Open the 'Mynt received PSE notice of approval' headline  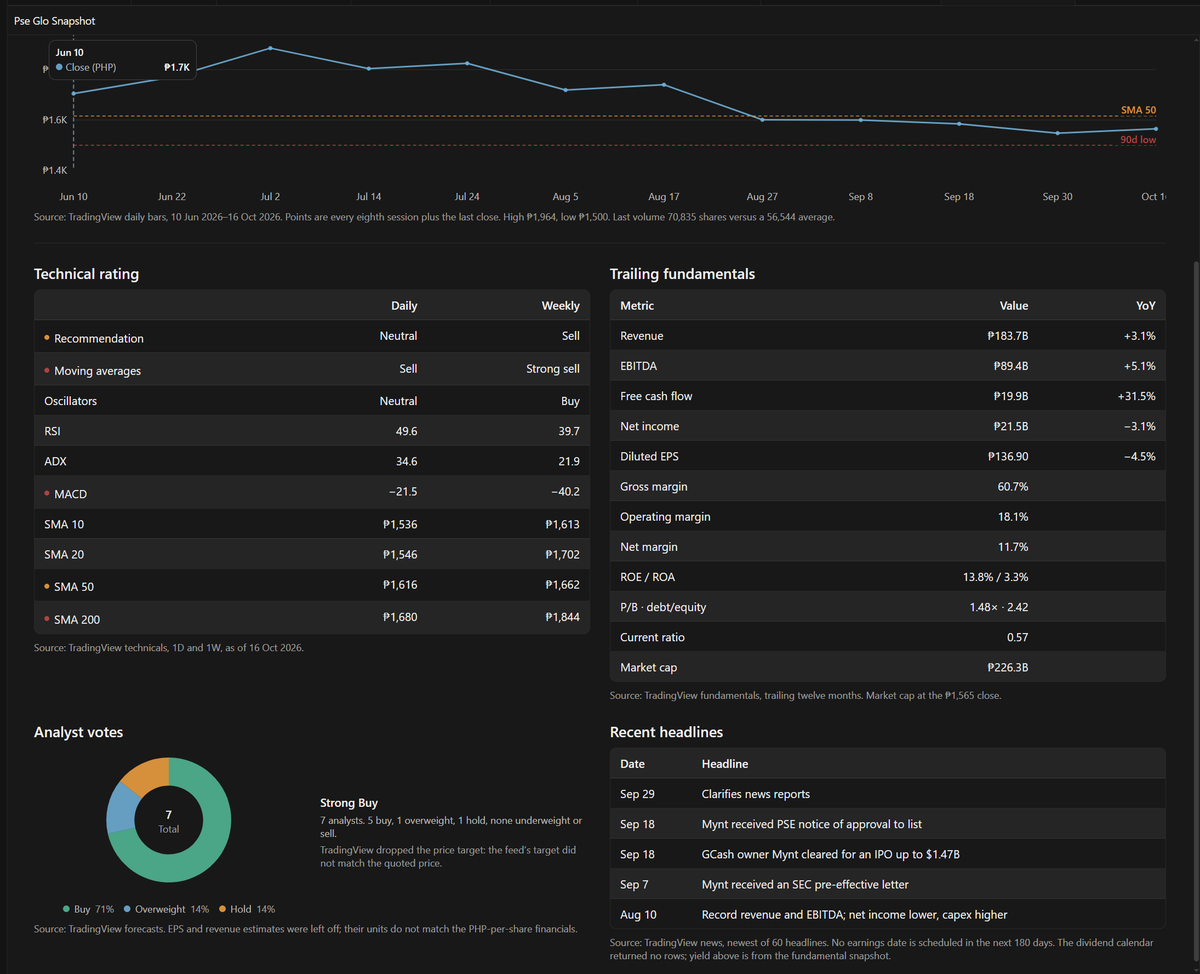812,824
